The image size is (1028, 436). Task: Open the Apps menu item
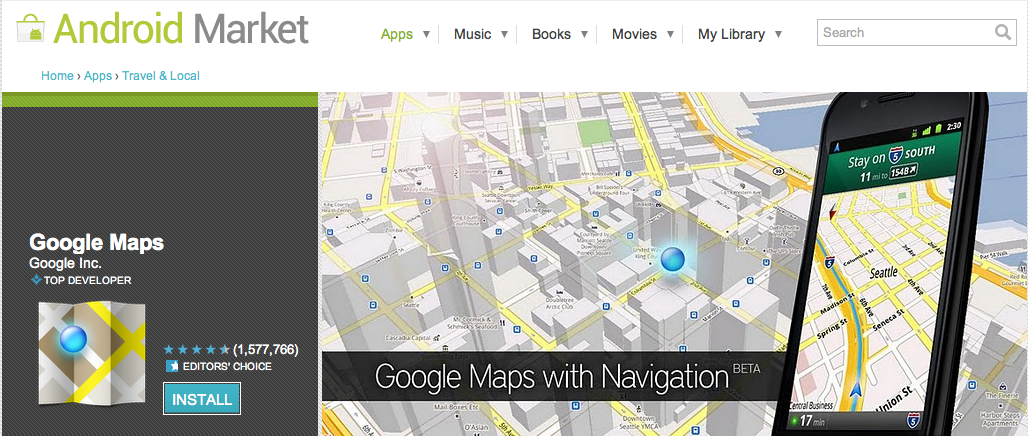397,34
